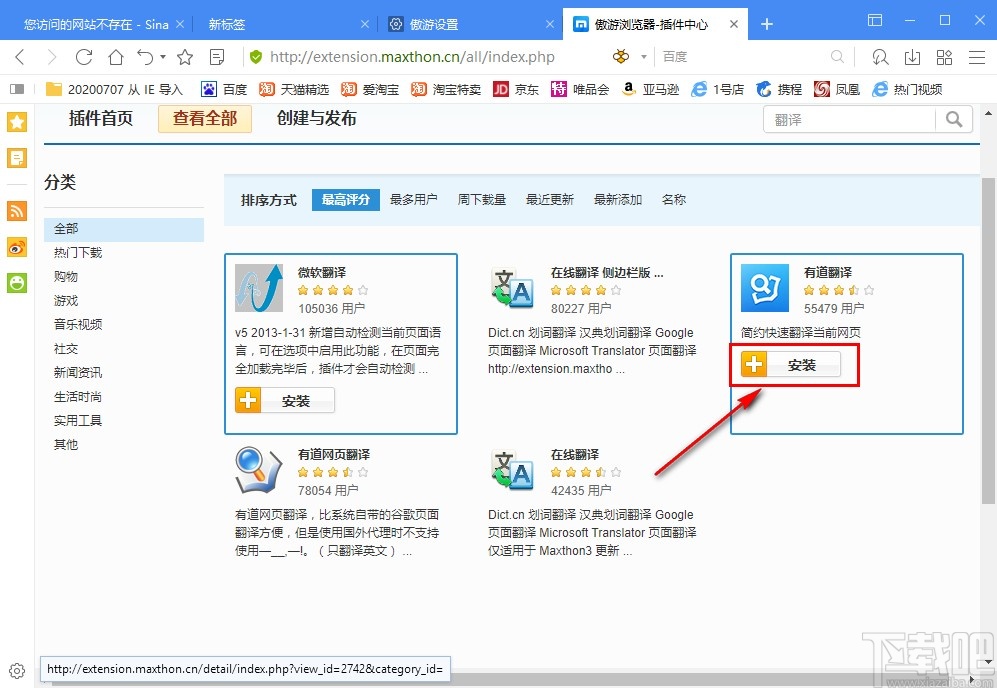Open 携程 bookmark
Viewport: 997px width, 688px height.
coord(779,89)
